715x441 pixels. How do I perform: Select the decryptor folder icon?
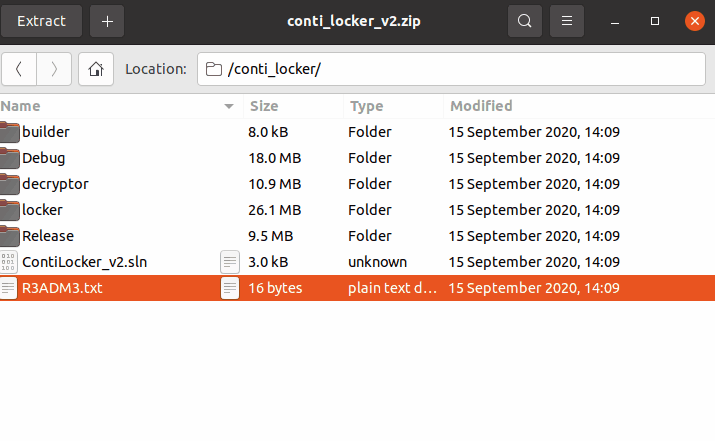tap(10, 184)
